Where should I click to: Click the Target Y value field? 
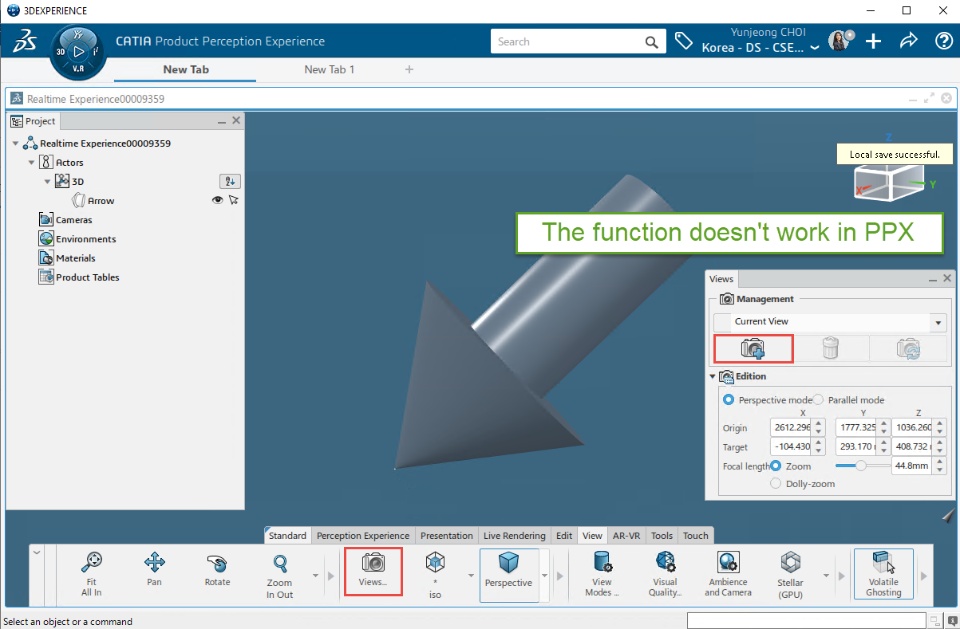pos(858,446)
